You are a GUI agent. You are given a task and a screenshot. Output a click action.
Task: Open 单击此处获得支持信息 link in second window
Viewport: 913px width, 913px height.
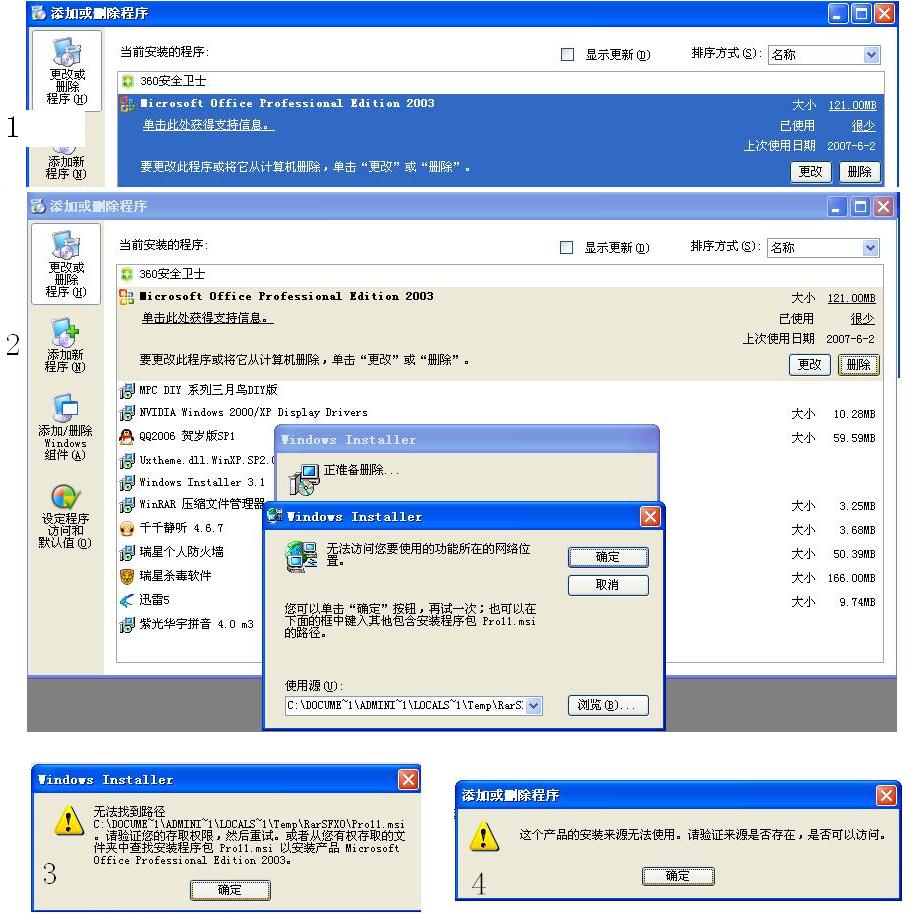(x=207, y=319)
